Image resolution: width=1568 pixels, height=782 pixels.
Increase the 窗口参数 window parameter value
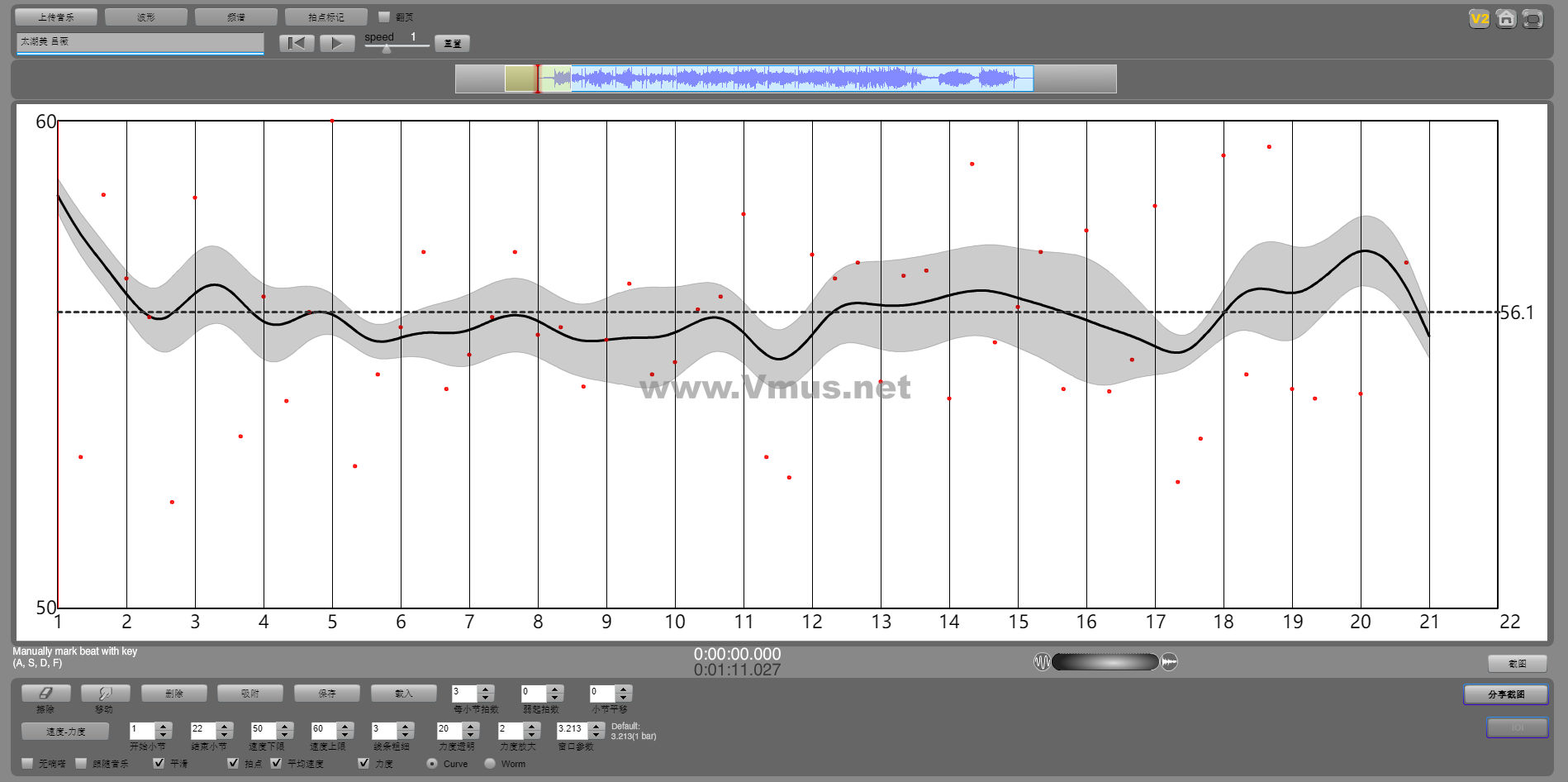(596, 726)
